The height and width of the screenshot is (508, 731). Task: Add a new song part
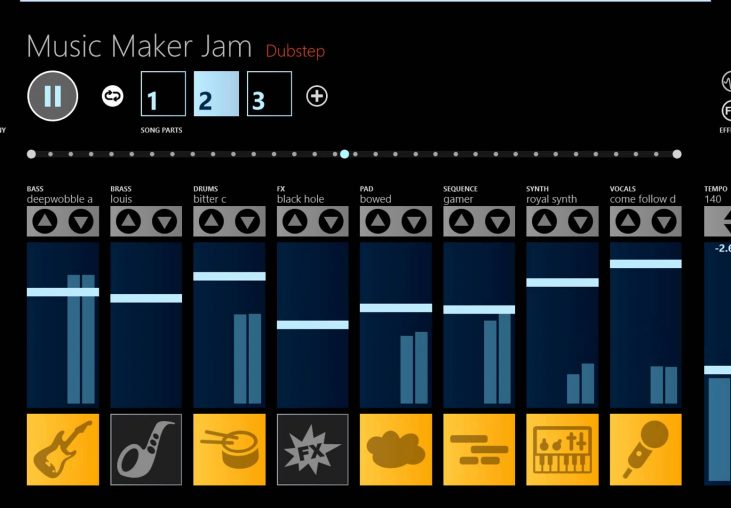(x=317, y=96)
